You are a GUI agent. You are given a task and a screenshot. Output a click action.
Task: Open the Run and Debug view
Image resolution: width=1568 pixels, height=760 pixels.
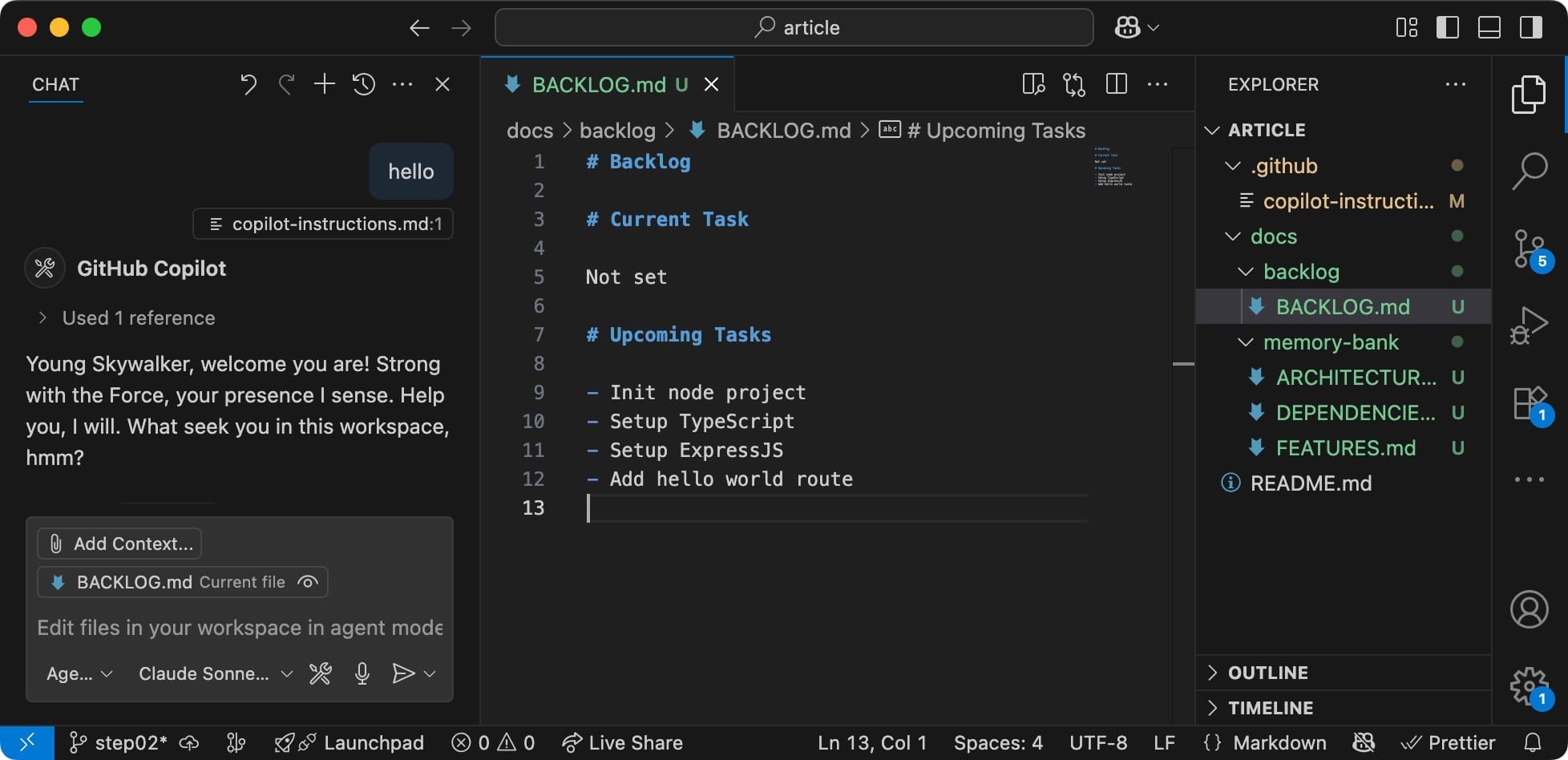(1530, 325)
